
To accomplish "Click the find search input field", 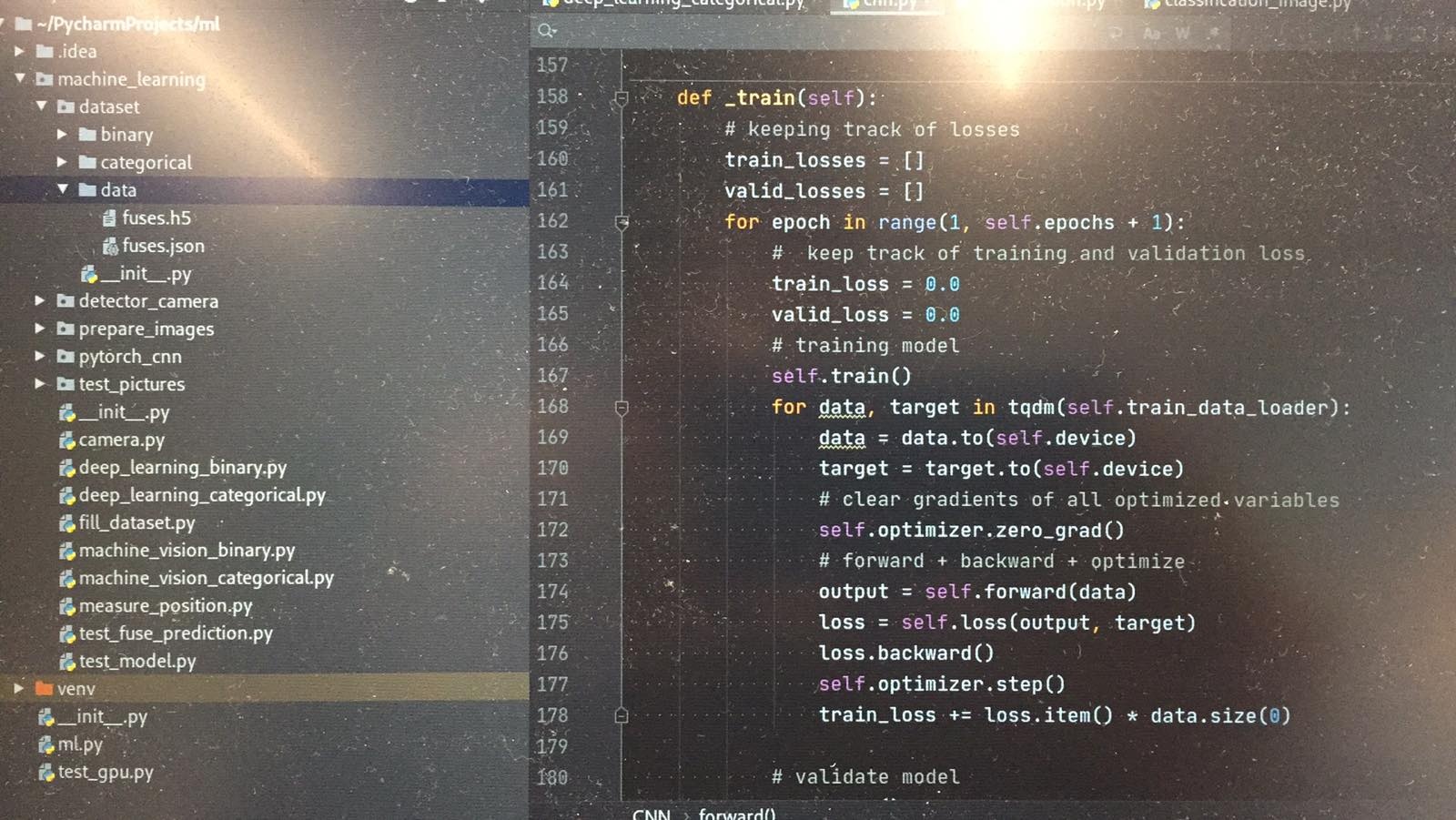I will [819, 33].
